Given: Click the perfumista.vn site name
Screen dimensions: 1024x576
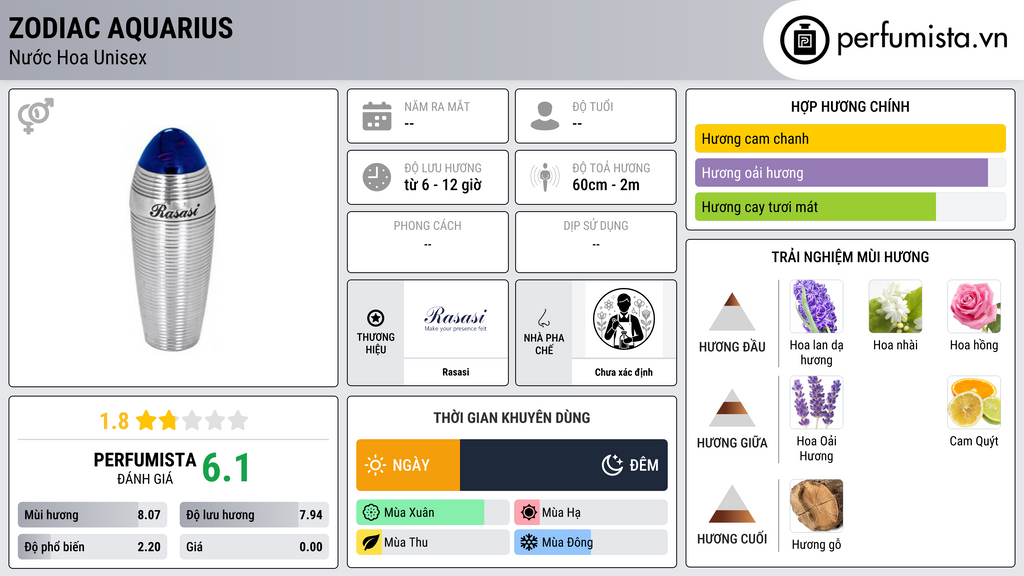Looking at the screenshot, I should pos(922,39).
